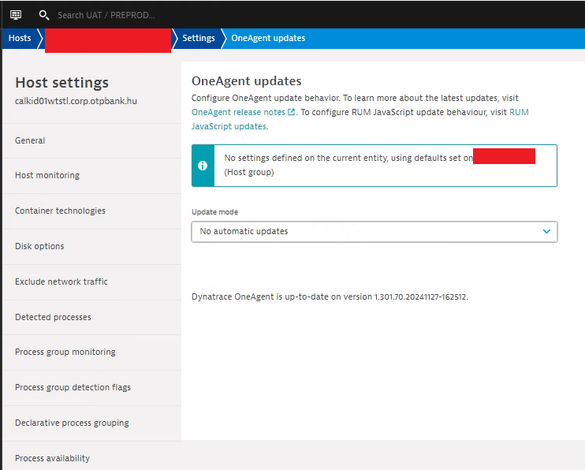Image resolution: width=585 pixels, height=470 pixels.
Task: Open Process group monitoring settings
Action: pyautogui.click(x=92, y=352)
